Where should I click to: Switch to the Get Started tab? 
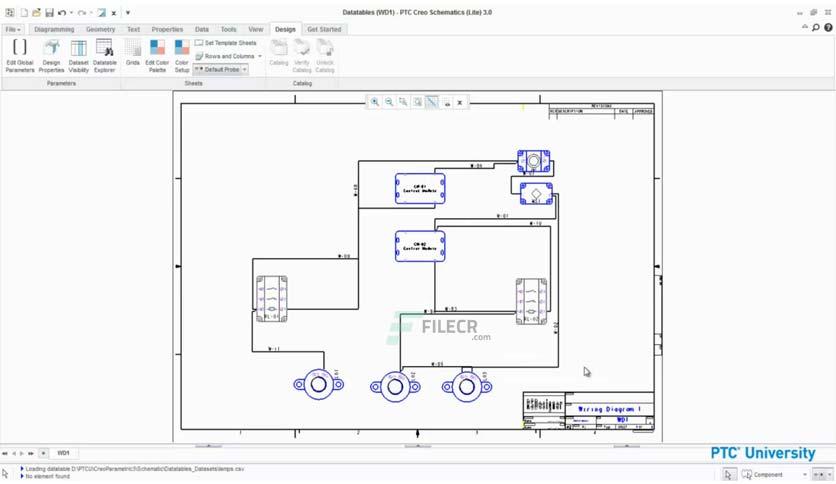324,29
